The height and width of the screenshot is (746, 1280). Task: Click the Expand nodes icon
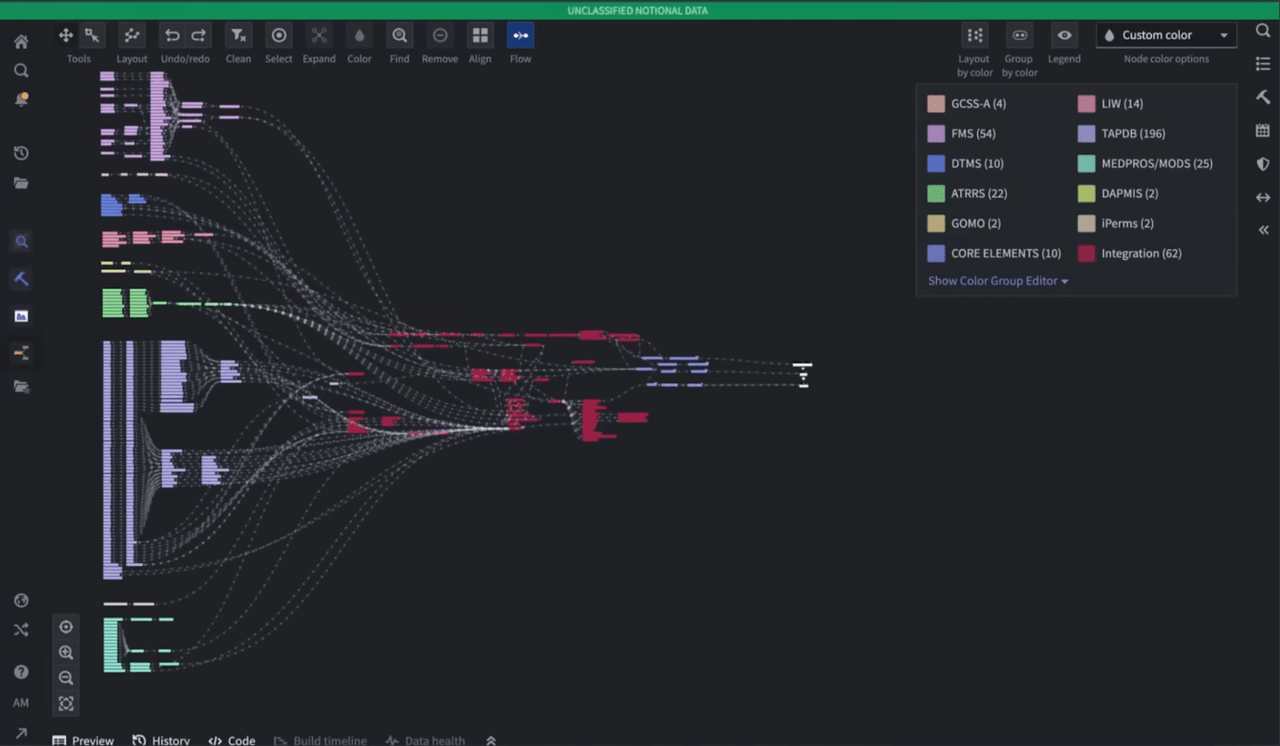(319, 36)
